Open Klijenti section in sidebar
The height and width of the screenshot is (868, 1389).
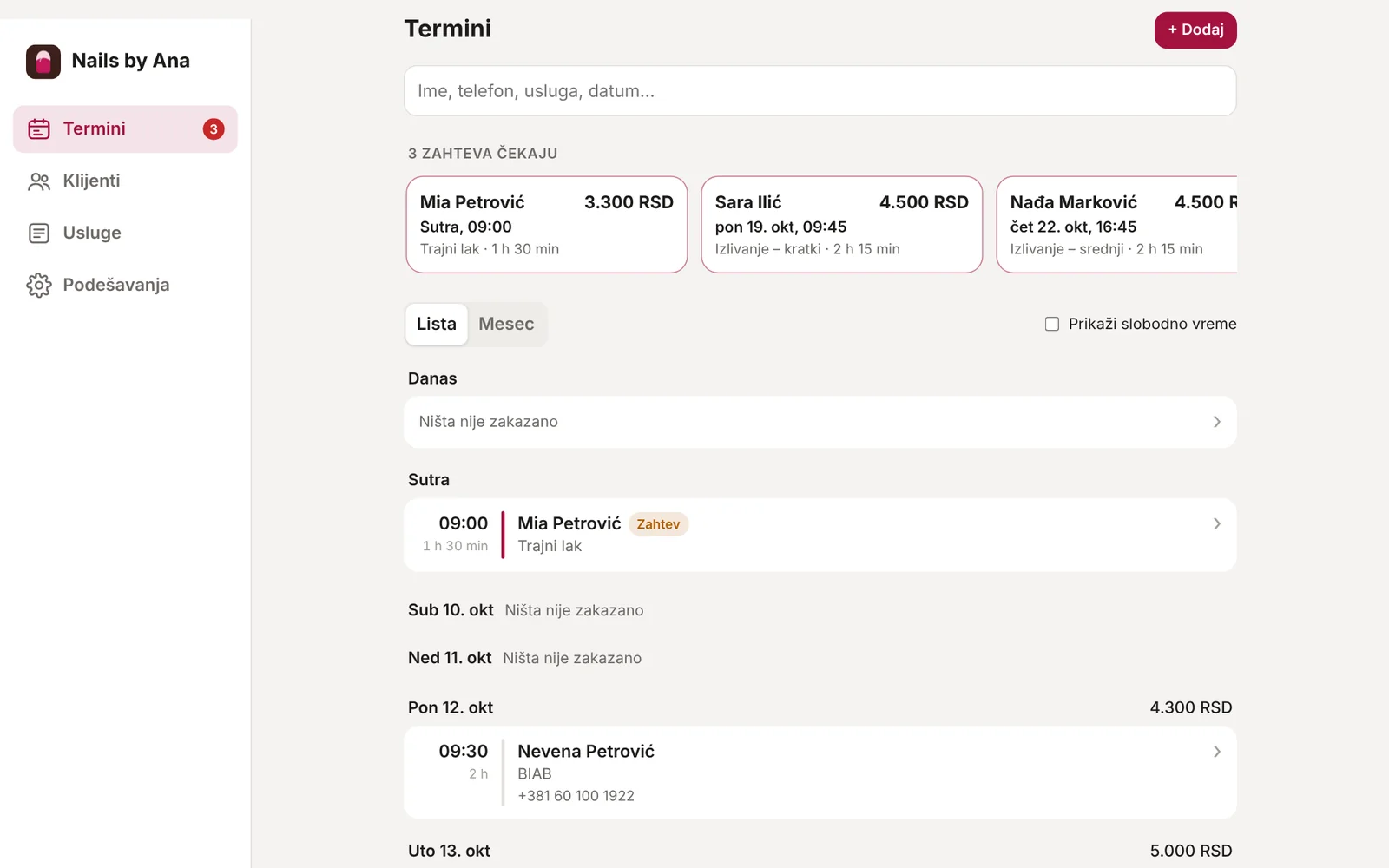click(x=125, y=181)
